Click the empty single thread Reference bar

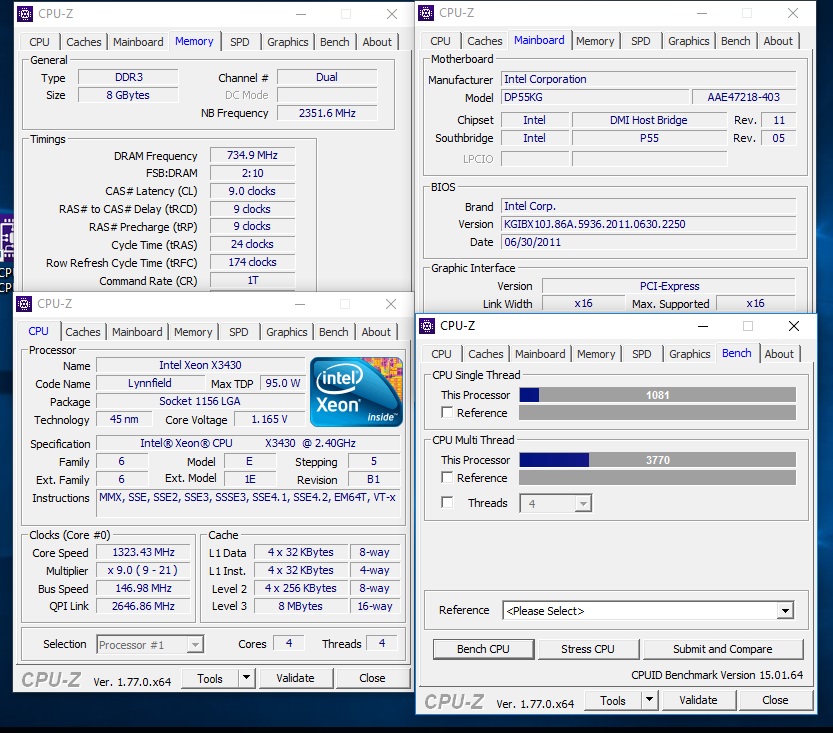coord(658,413)
